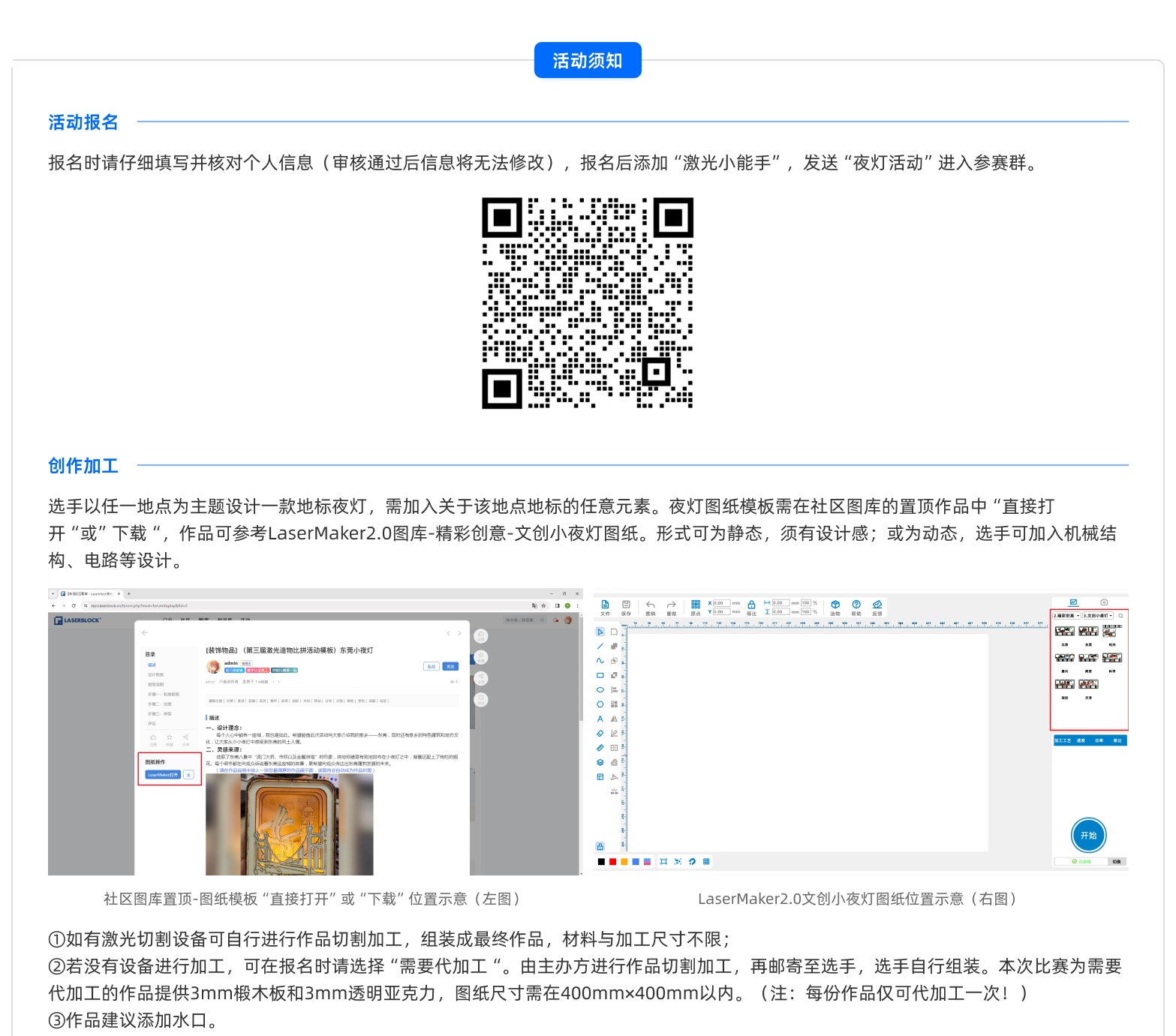Select the ellipse tool in LaserMaker
This screenshot has height=1036, width=1176.
(600, 689)
